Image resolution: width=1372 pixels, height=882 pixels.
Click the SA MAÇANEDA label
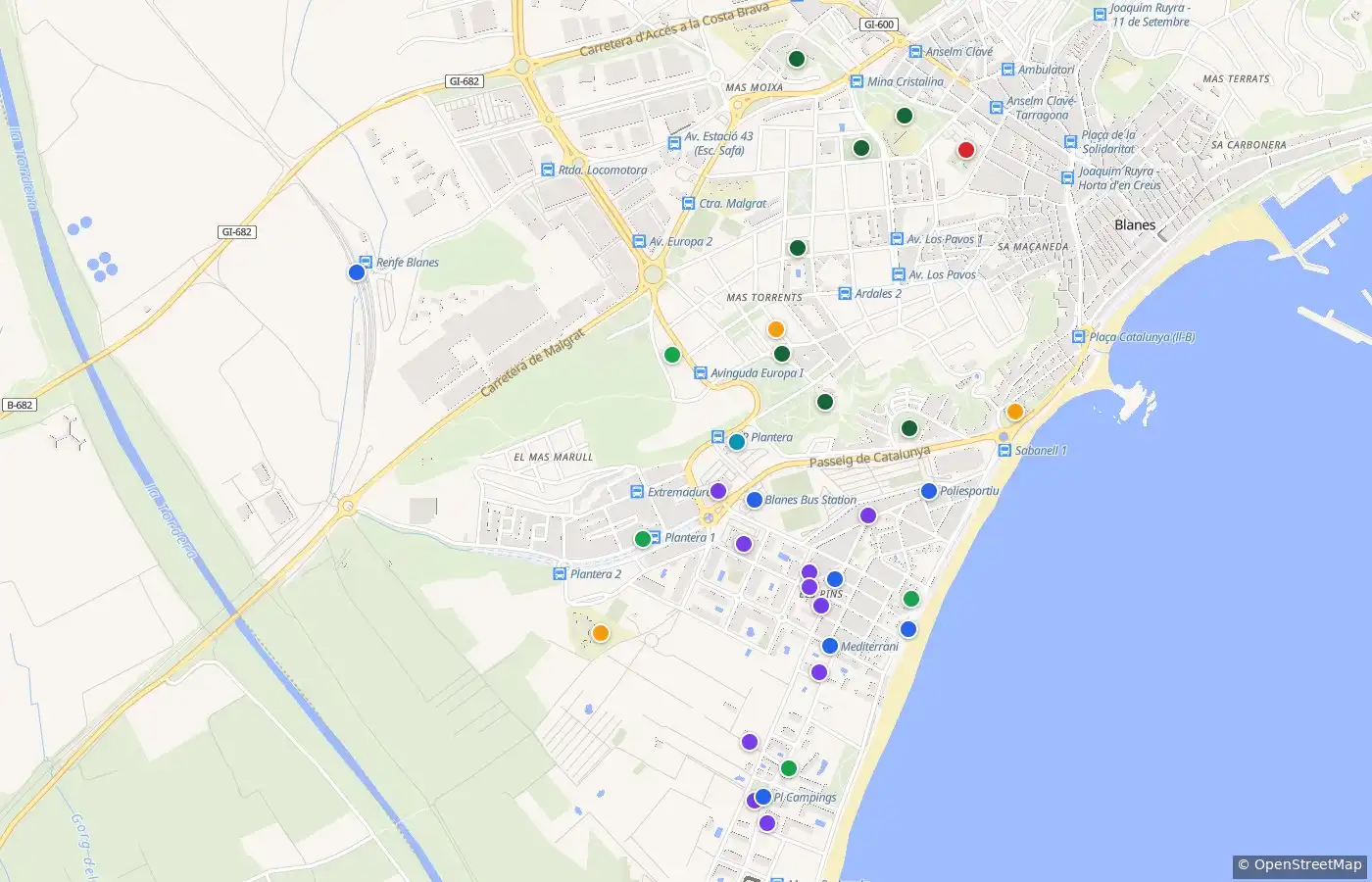coord(1033,247)
